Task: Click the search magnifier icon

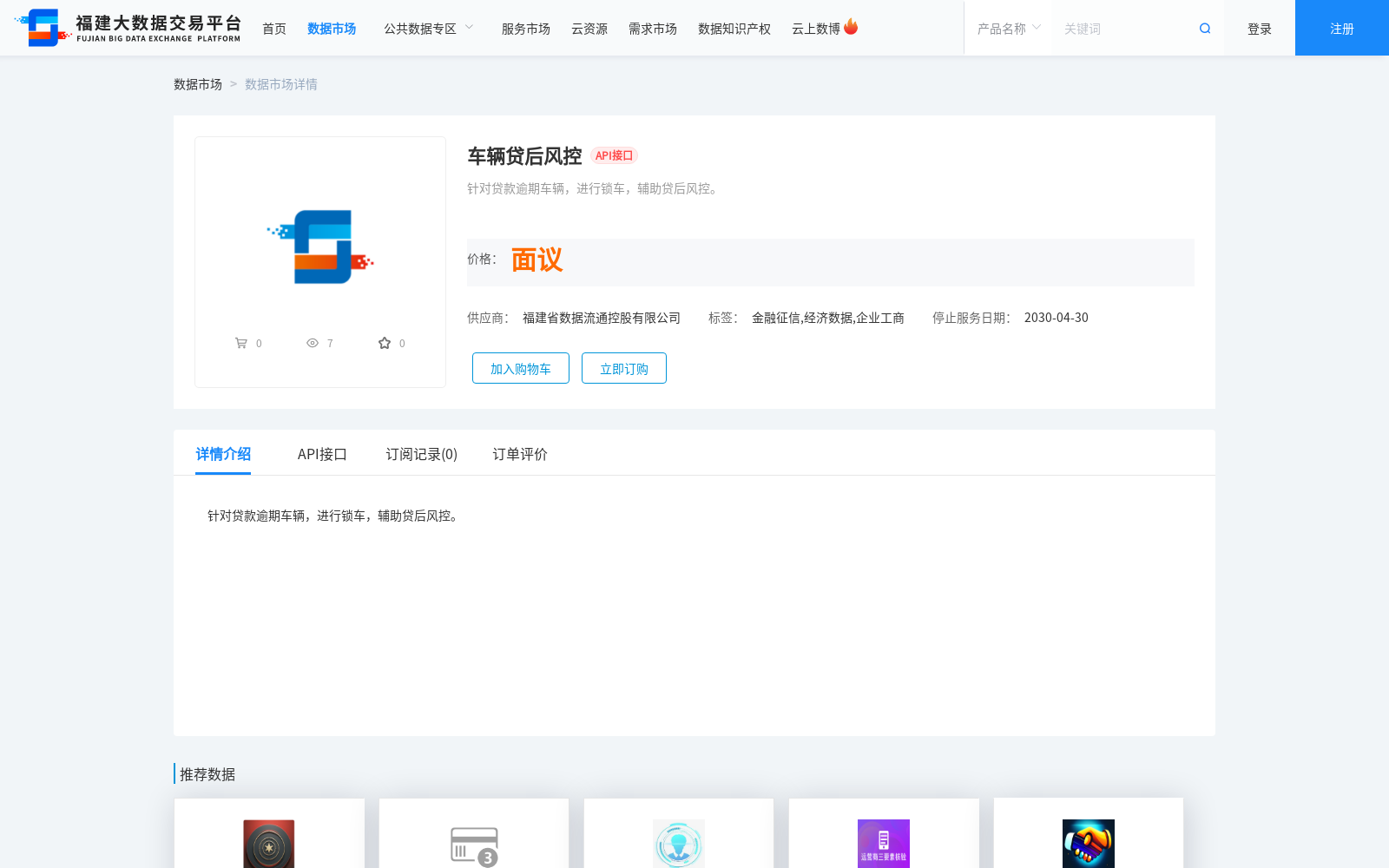Action: 1205,29
